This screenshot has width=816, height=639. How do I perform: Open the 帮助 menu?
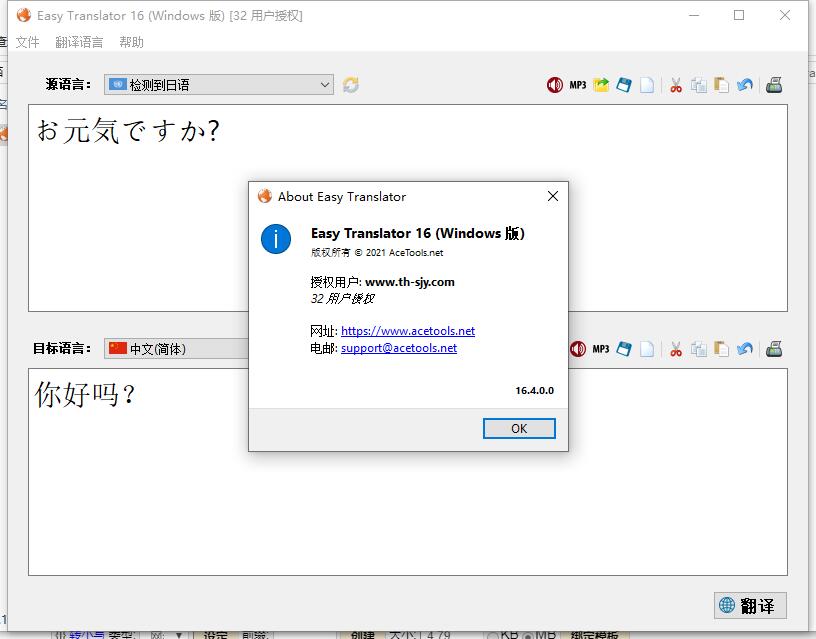click(x=131, y=42)
